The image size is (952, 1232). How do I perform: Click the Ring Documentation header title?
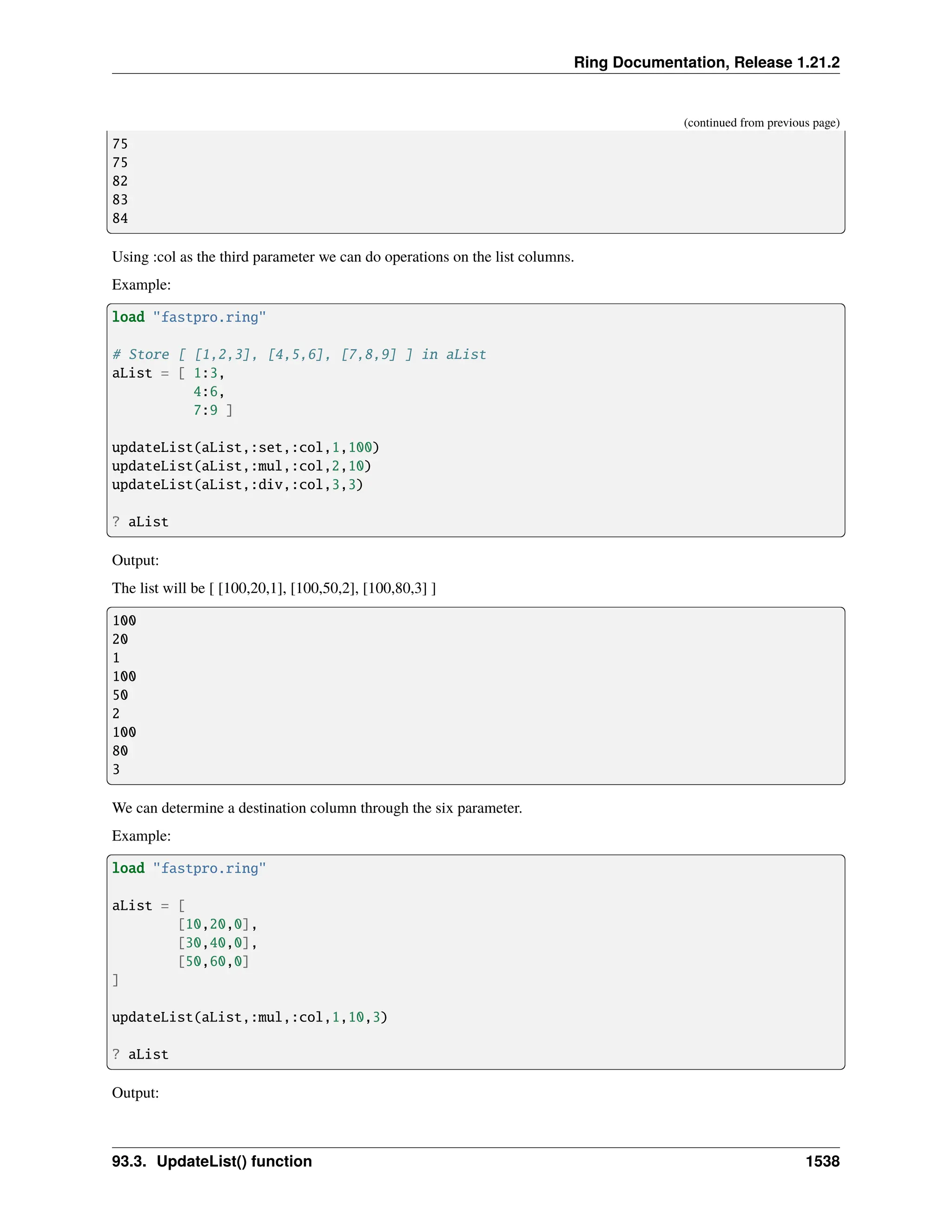pyautogui.click(x=706, y=62)
